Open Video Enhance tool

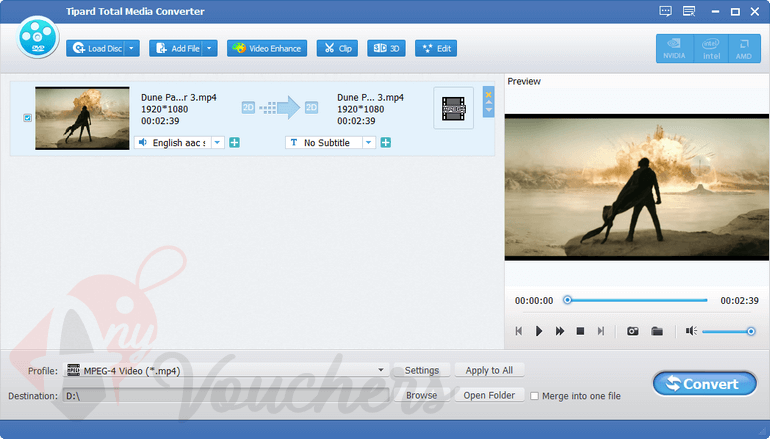point(267,48)
